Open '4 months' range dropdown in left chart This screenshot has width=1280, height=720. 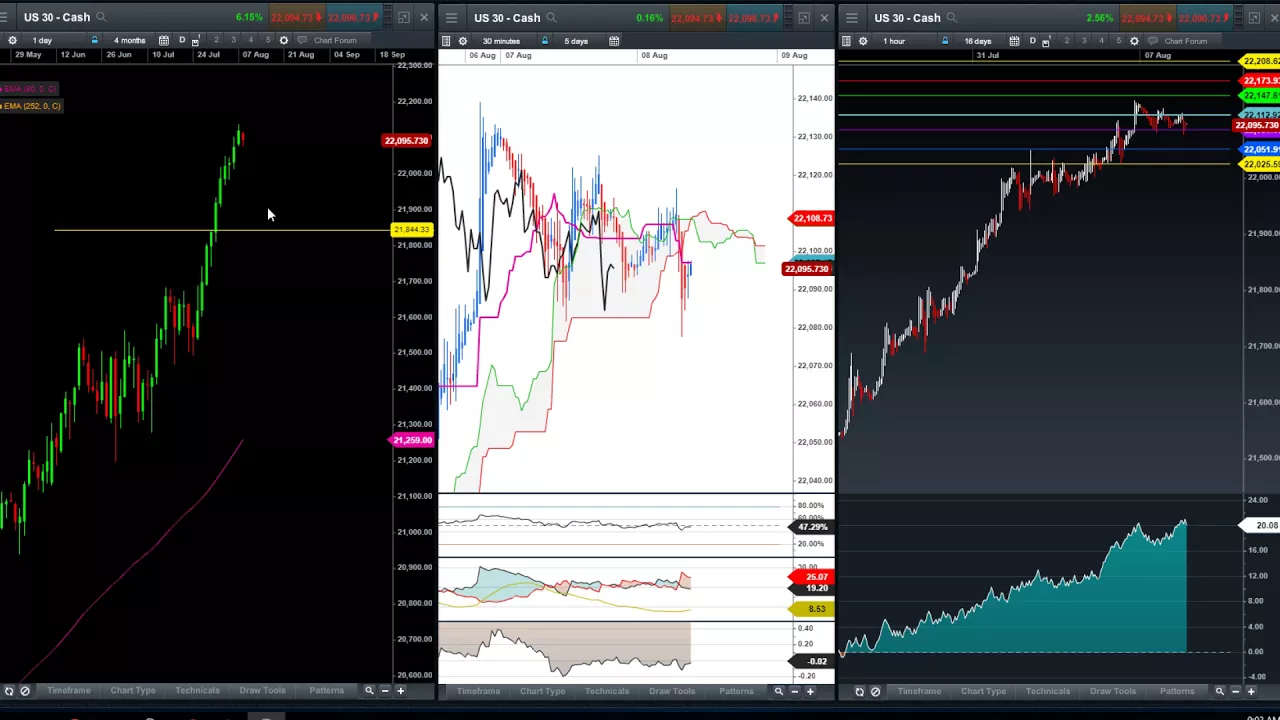(130, 40)
